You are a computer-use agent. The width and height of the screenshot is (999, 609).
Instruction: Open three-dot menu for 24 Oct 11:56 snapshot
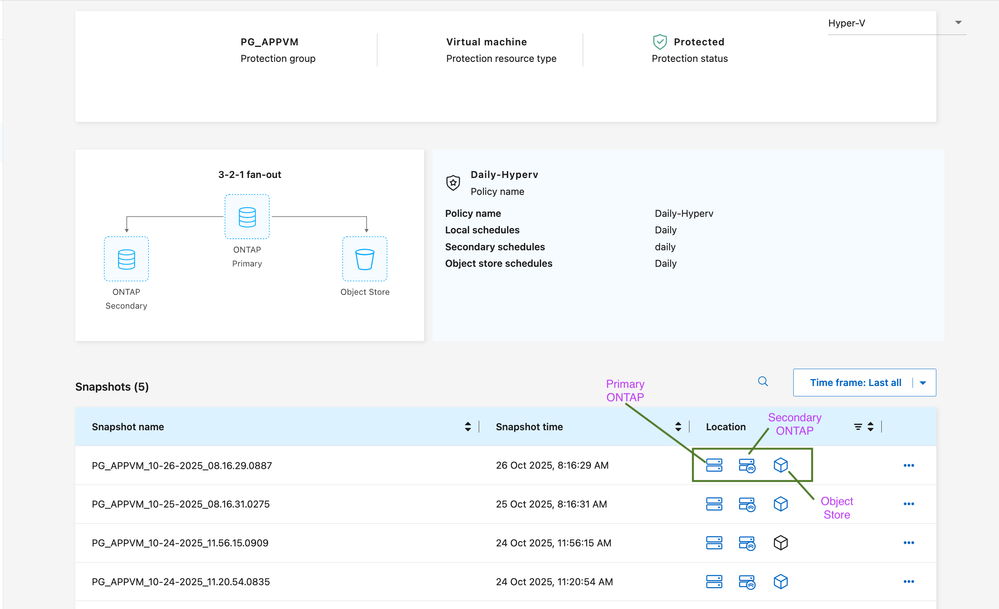pos(908,543)
